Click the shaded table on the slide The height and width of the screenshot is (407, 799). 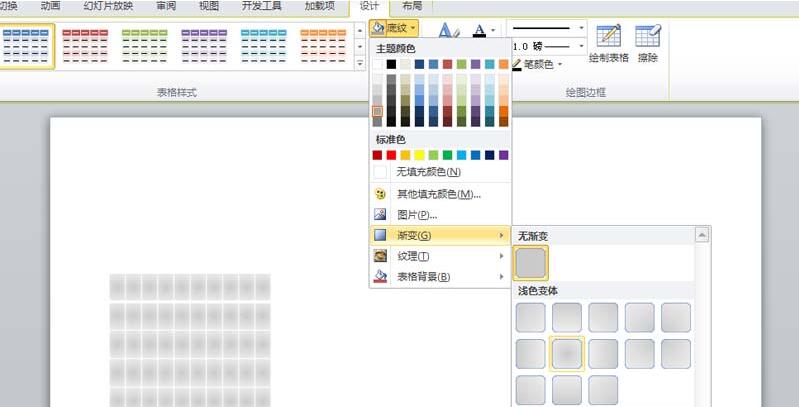coord(190,340)
